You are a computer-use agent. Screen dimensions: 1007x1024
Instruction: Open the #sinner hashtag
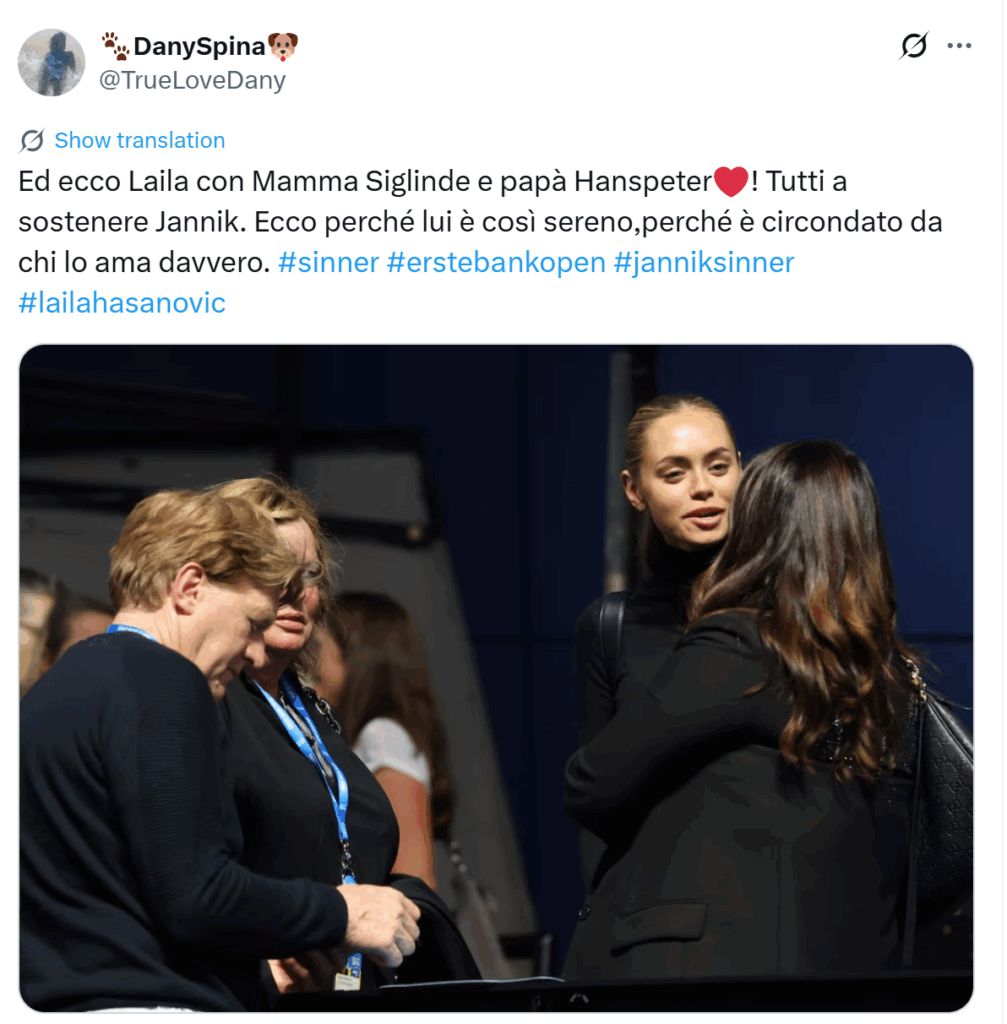328,263
